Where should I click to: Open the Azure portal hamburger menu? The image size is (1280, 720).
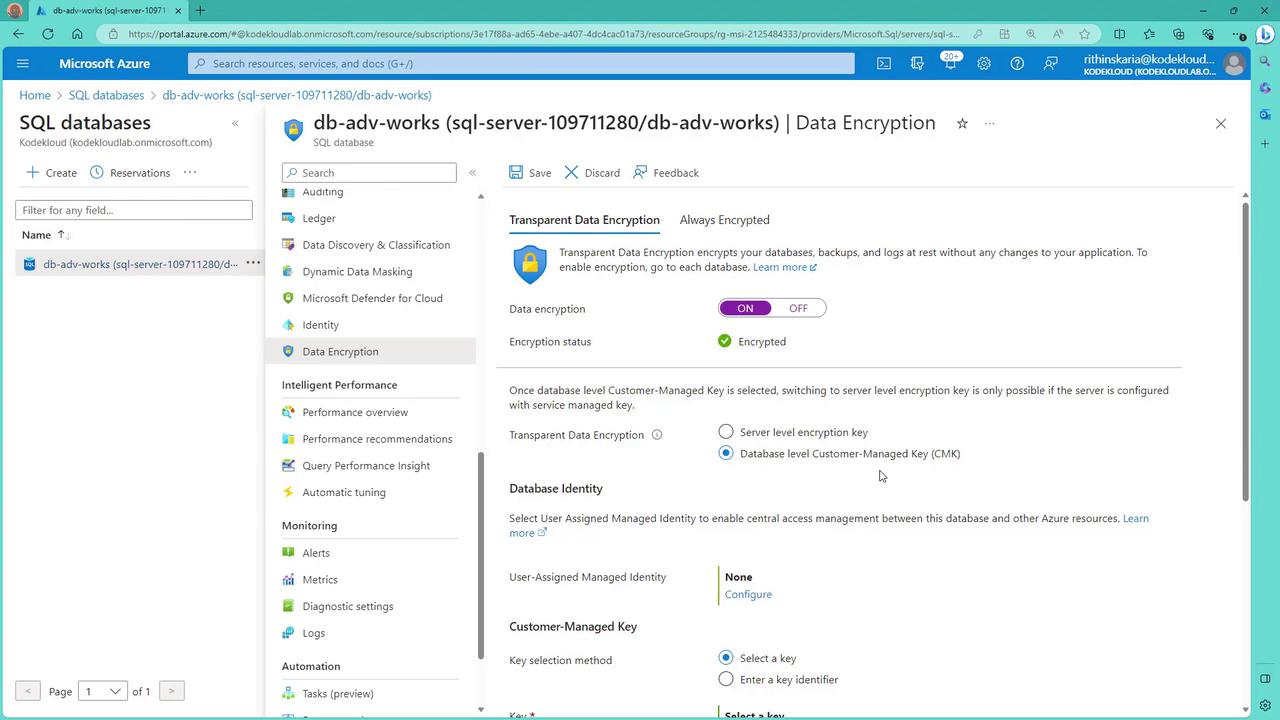click(23, 63)
